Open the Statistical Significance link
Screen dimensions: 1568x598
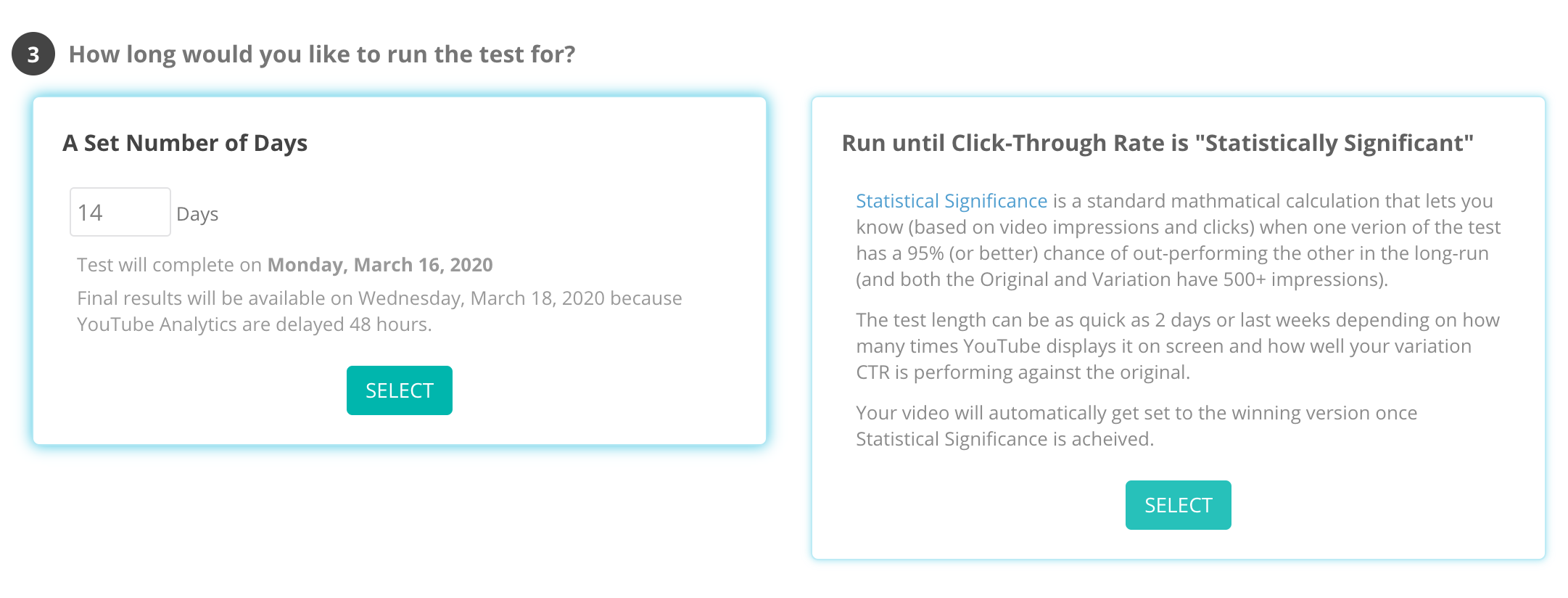coord(951,201)
